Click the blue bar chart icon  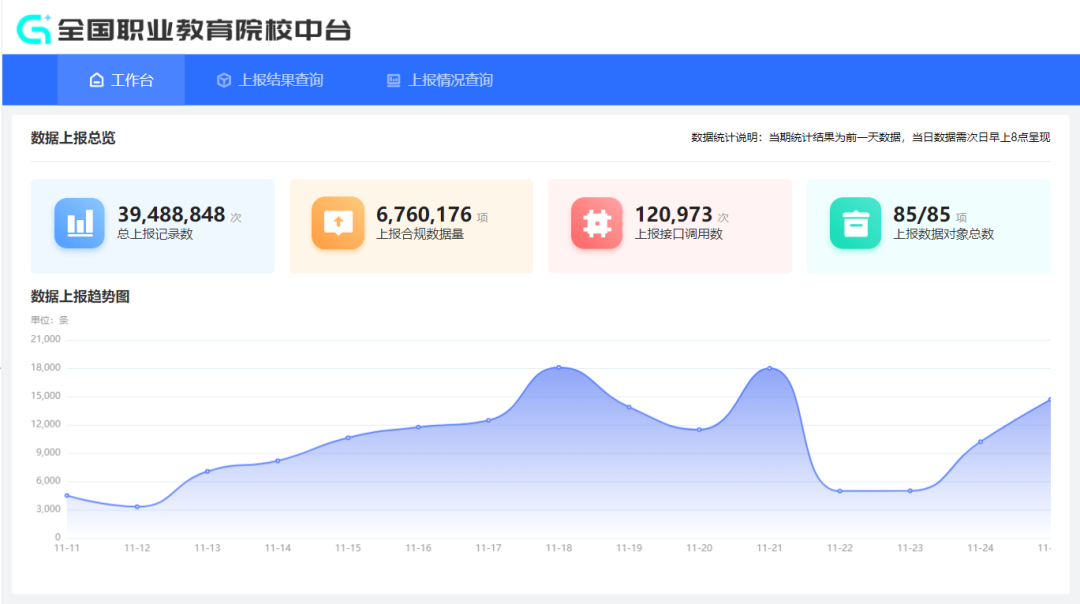click(x=79, y=223)
